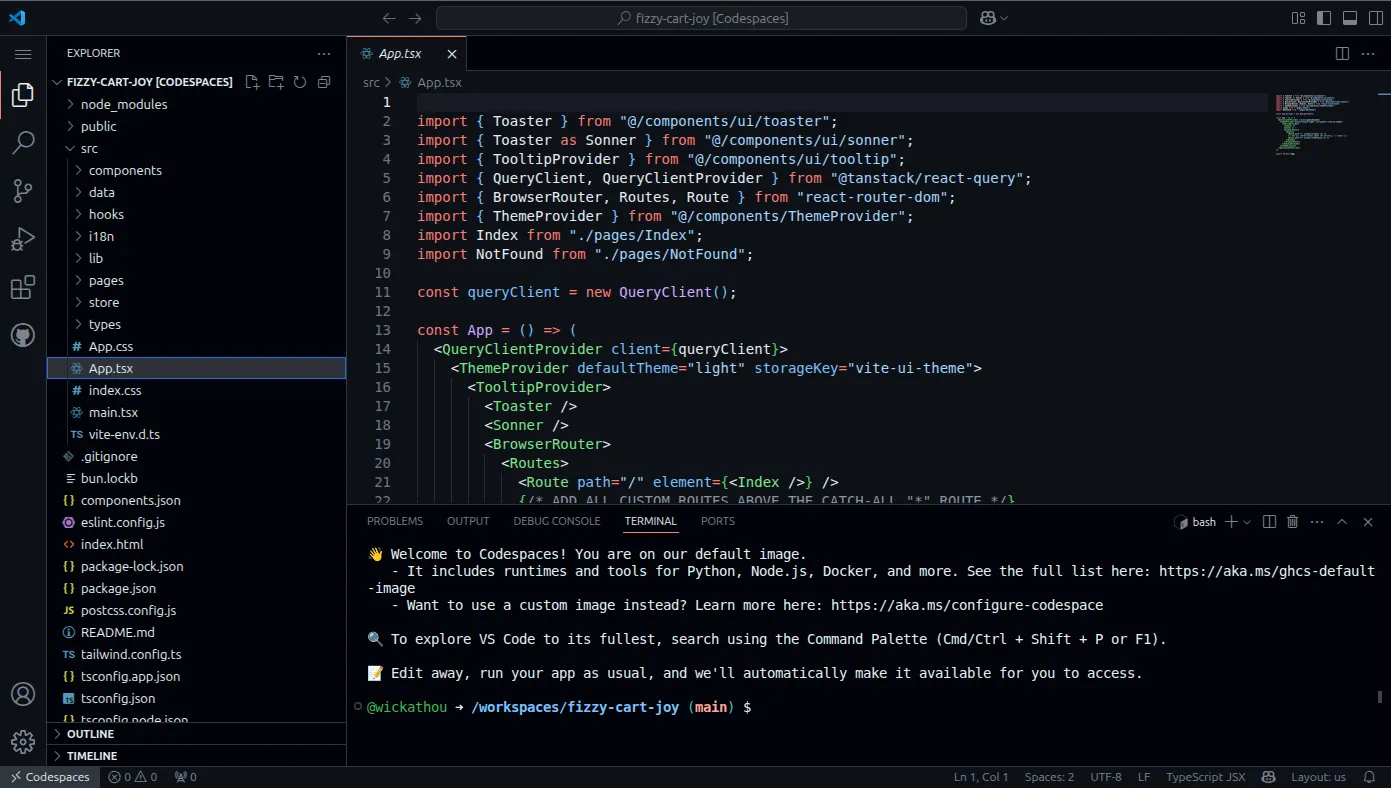Kill the terminal with the trash icon
Screen dimensions: 1391x788
pyautogui.click(x=1292, y=521)
